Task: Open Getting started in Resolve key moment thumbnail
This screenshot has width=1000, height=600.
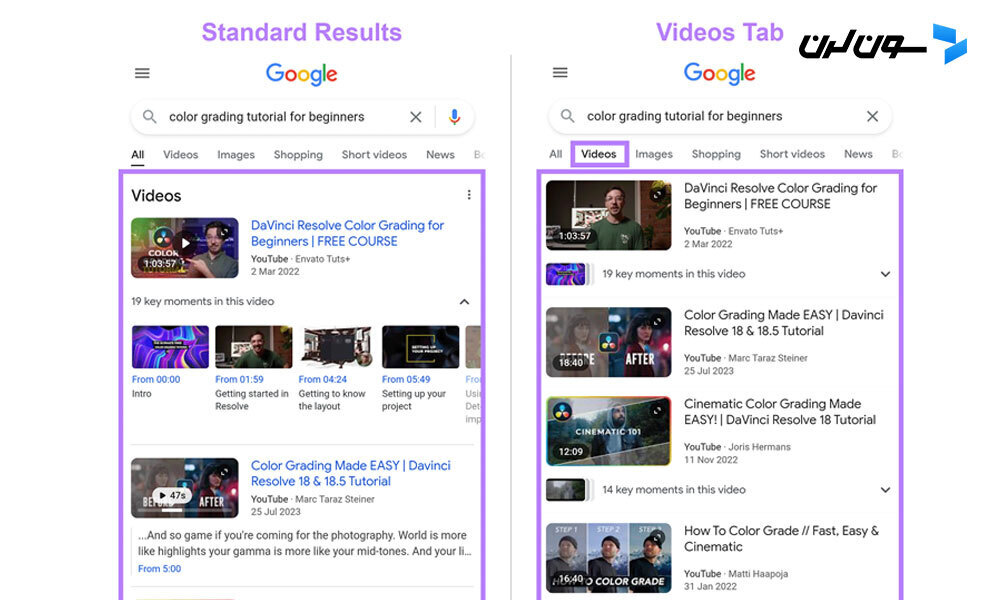Action: (x=254, y=347)
